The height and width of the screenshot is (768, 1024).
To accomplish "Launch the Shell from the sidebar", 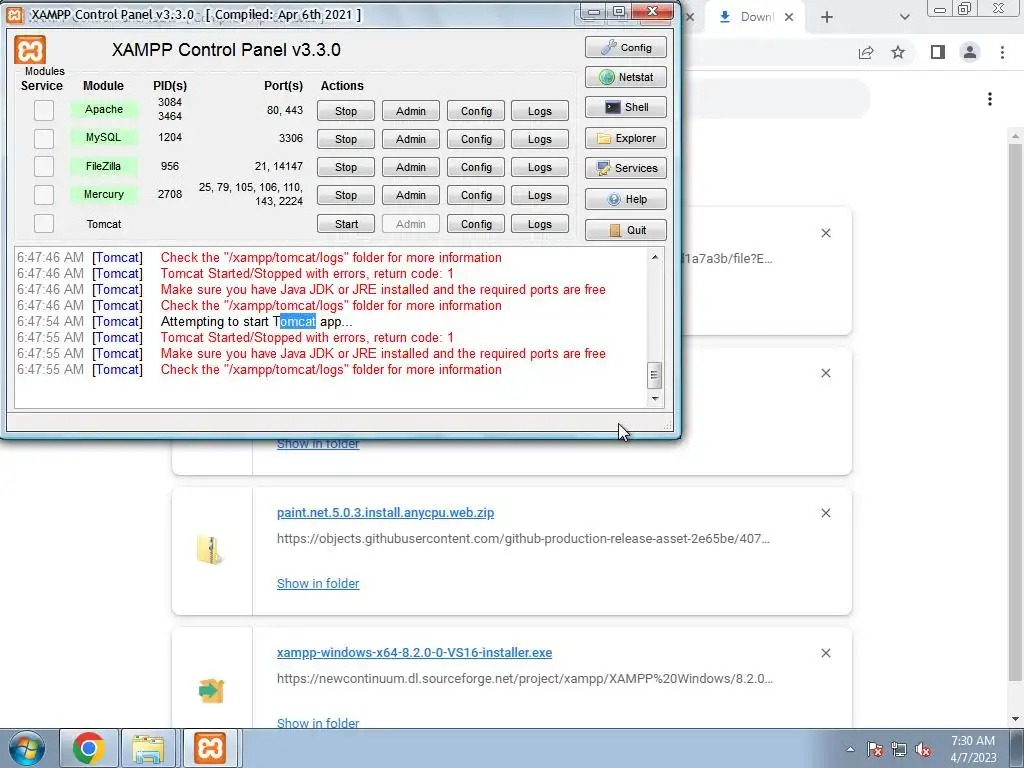I will (x=626, y=107).
